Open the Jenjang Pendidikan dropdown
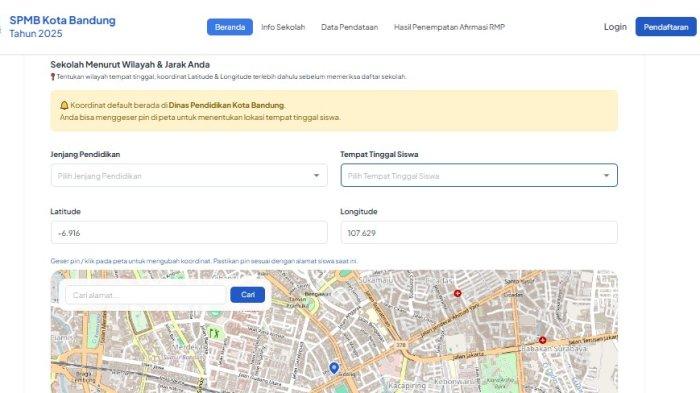700x393 pixels. tap(189, 176)
